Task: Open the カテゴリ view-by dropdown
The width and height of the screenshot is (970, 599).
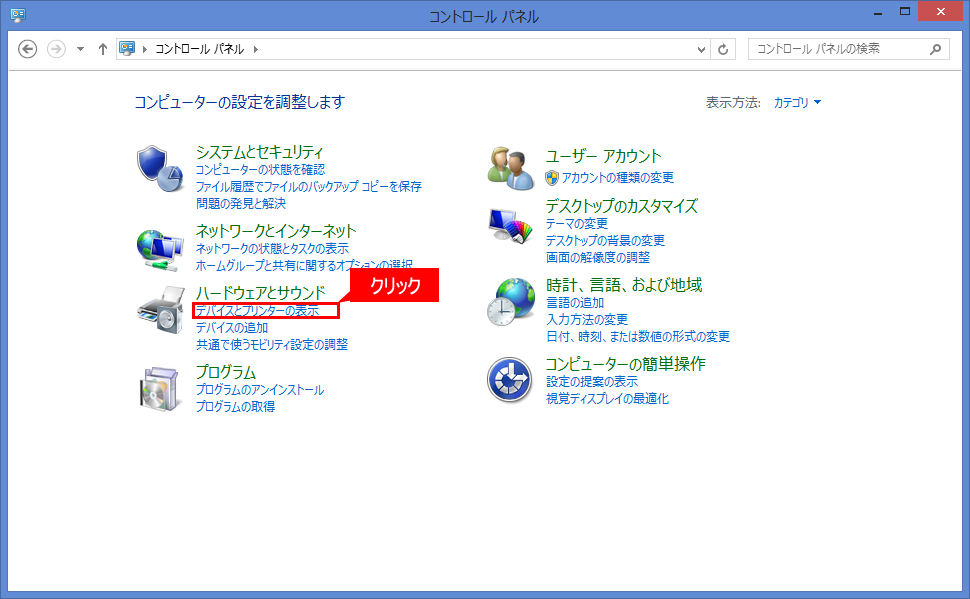Action: point(797,102)
